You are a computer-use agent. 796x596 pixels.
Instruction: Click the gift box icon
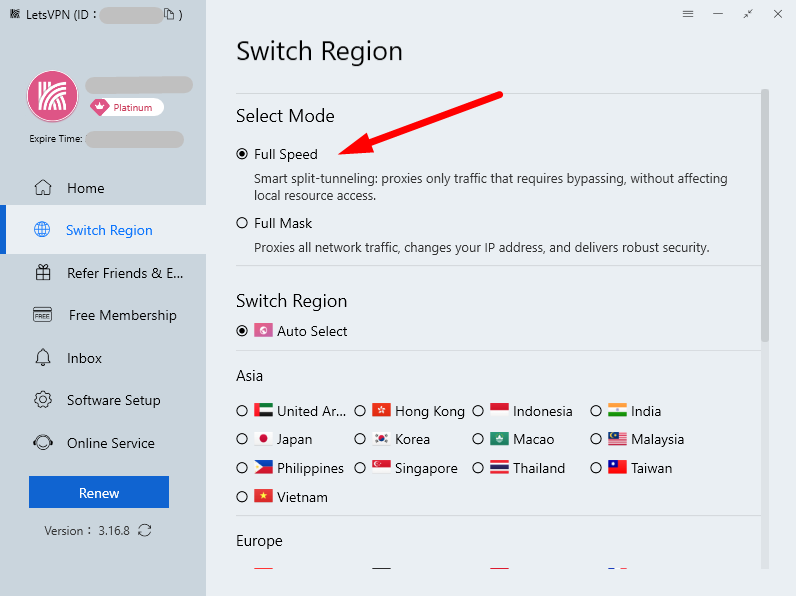[43, 273]
